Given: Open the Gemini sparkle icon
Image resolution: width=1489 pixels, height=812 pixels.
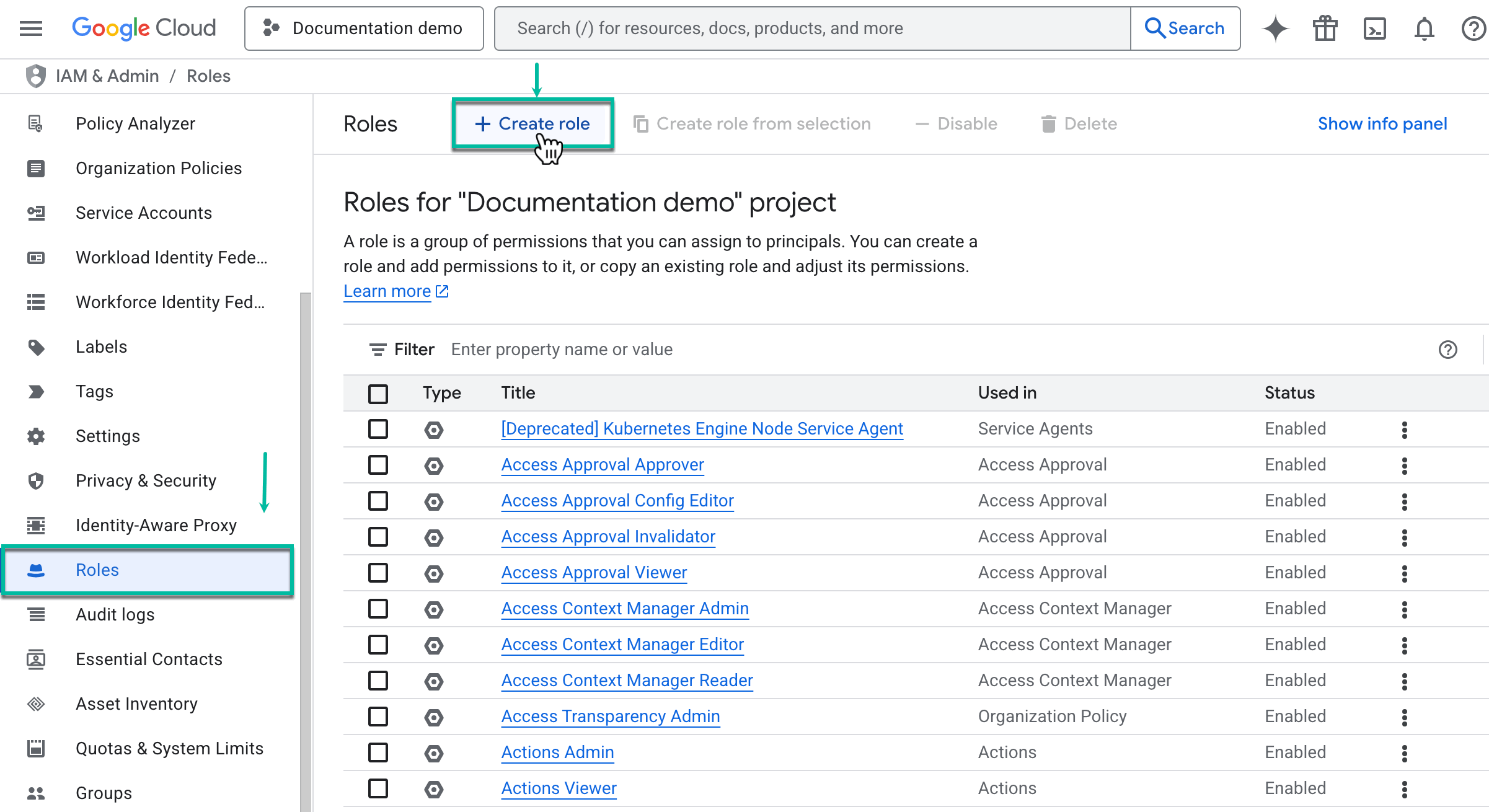Looking at the screenshot, I should (1275, 28).
